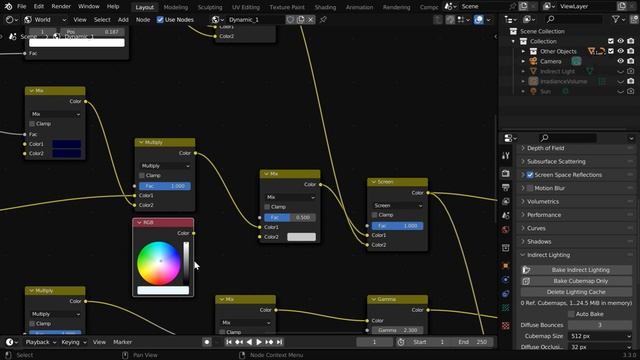The width and height of the screenshot is (640, 360).
Task: Click the RGB node color wheel
Action: pyautogui.click(x=159, y=263)
